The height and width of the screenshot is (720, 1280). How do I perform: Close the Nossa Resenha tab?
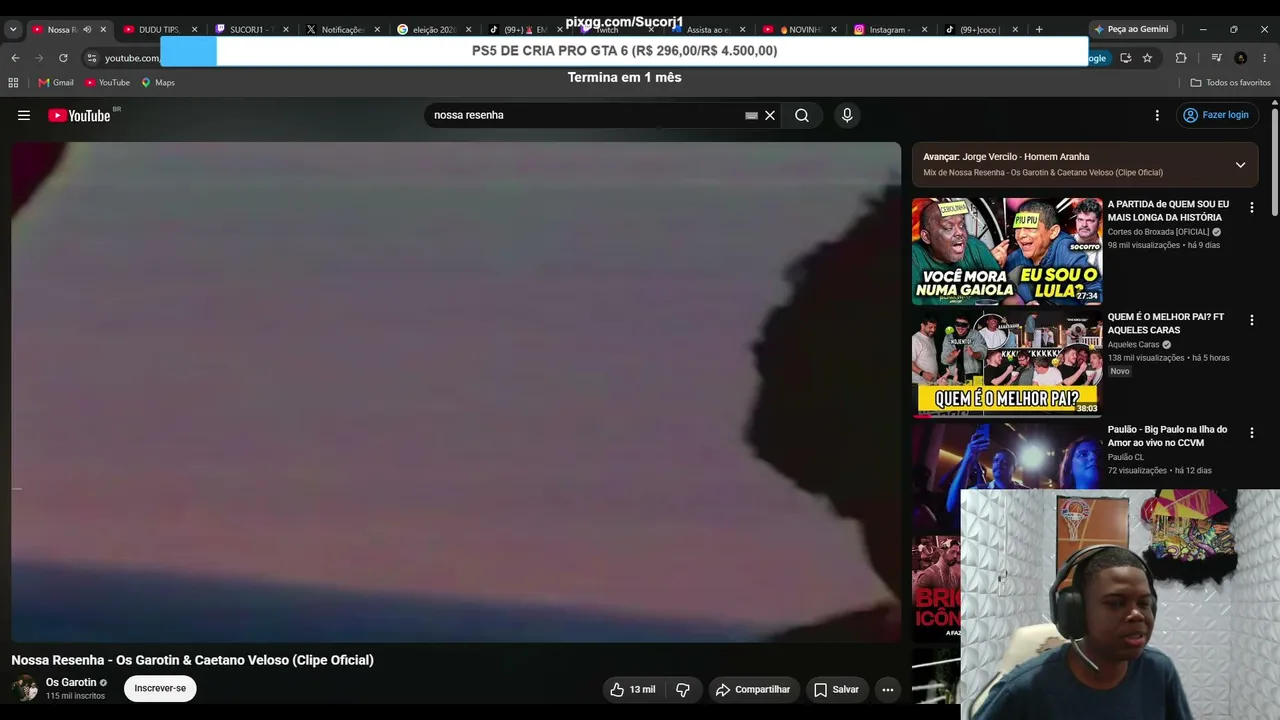(103, 30)
